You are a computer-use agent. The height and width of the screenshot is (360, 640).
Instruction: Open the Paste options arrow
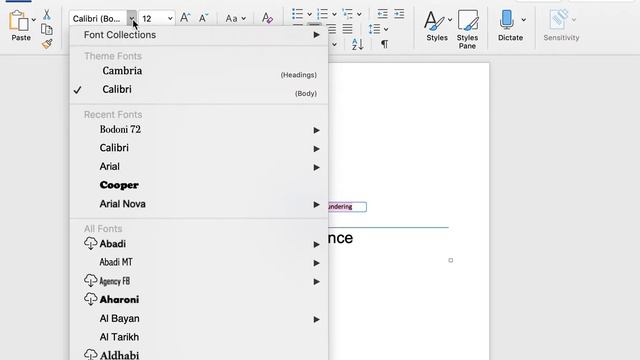tap(33, 20)
